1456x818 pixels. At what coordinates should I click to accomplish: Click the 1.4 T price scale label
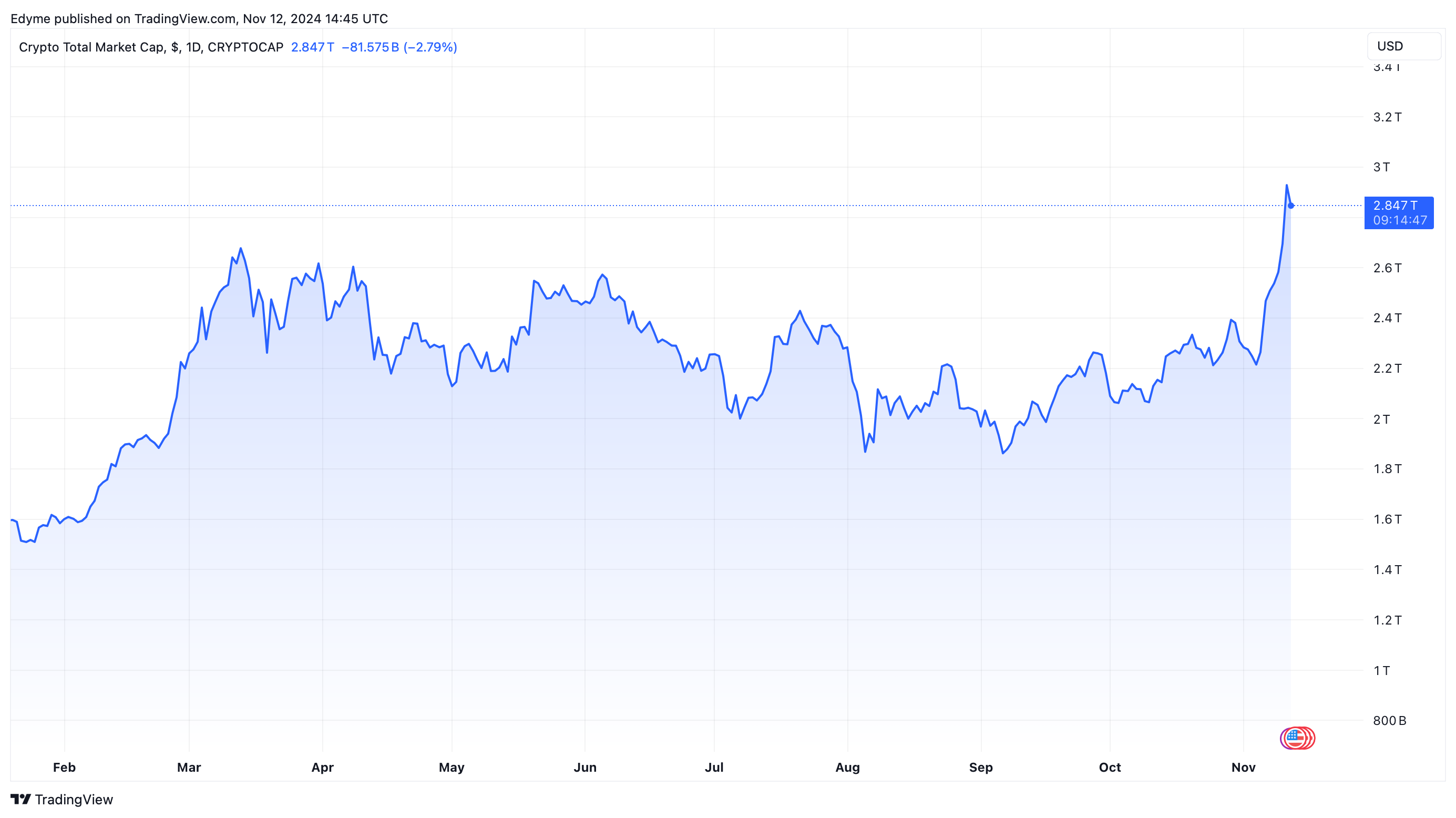point(1387,569)
